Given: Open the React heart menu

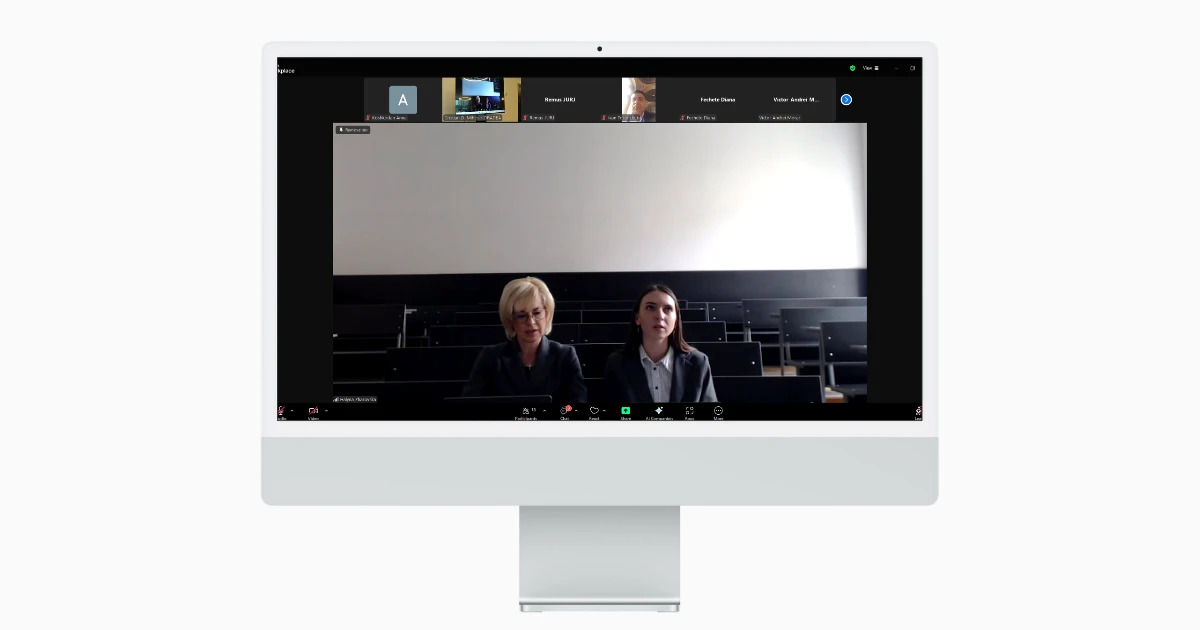Looking at the screenshot, I should pyautogui.click(x=594, y=412).
